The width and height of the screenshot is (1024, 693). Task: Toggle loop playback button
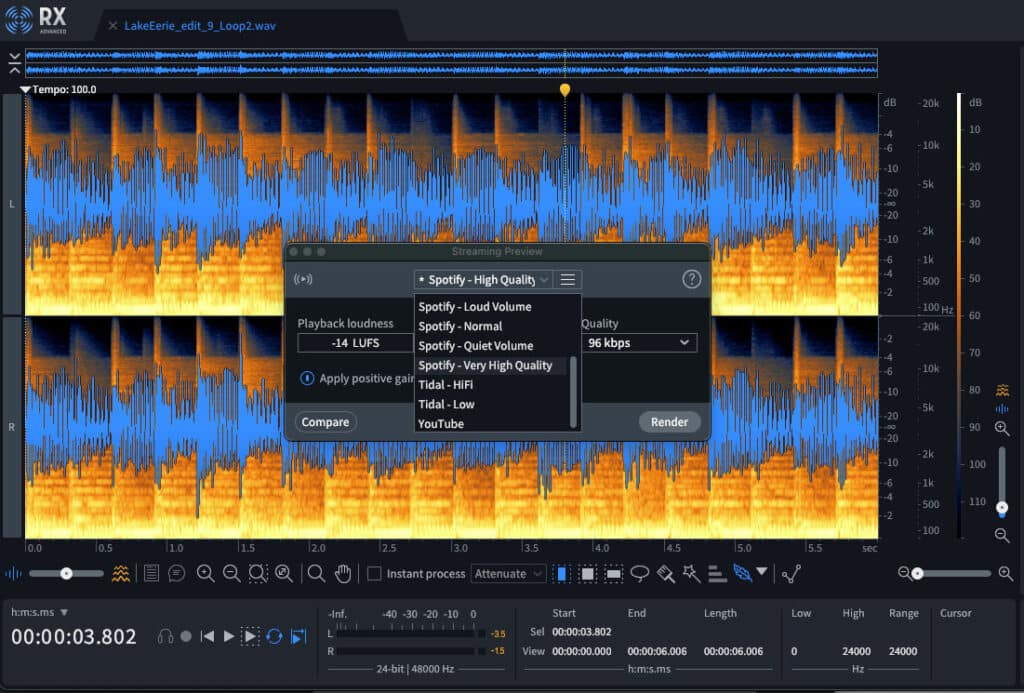tap(273, 636)
